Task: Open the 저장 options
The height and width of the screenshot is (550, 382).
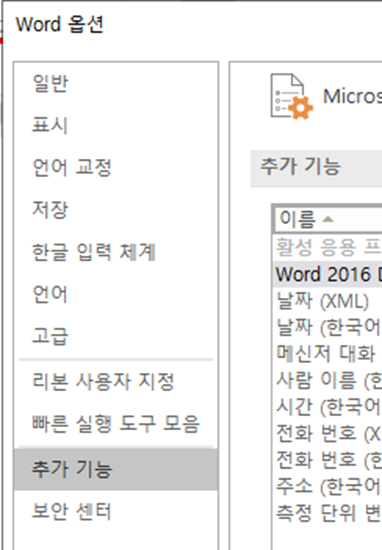Action: pos(116,209)
